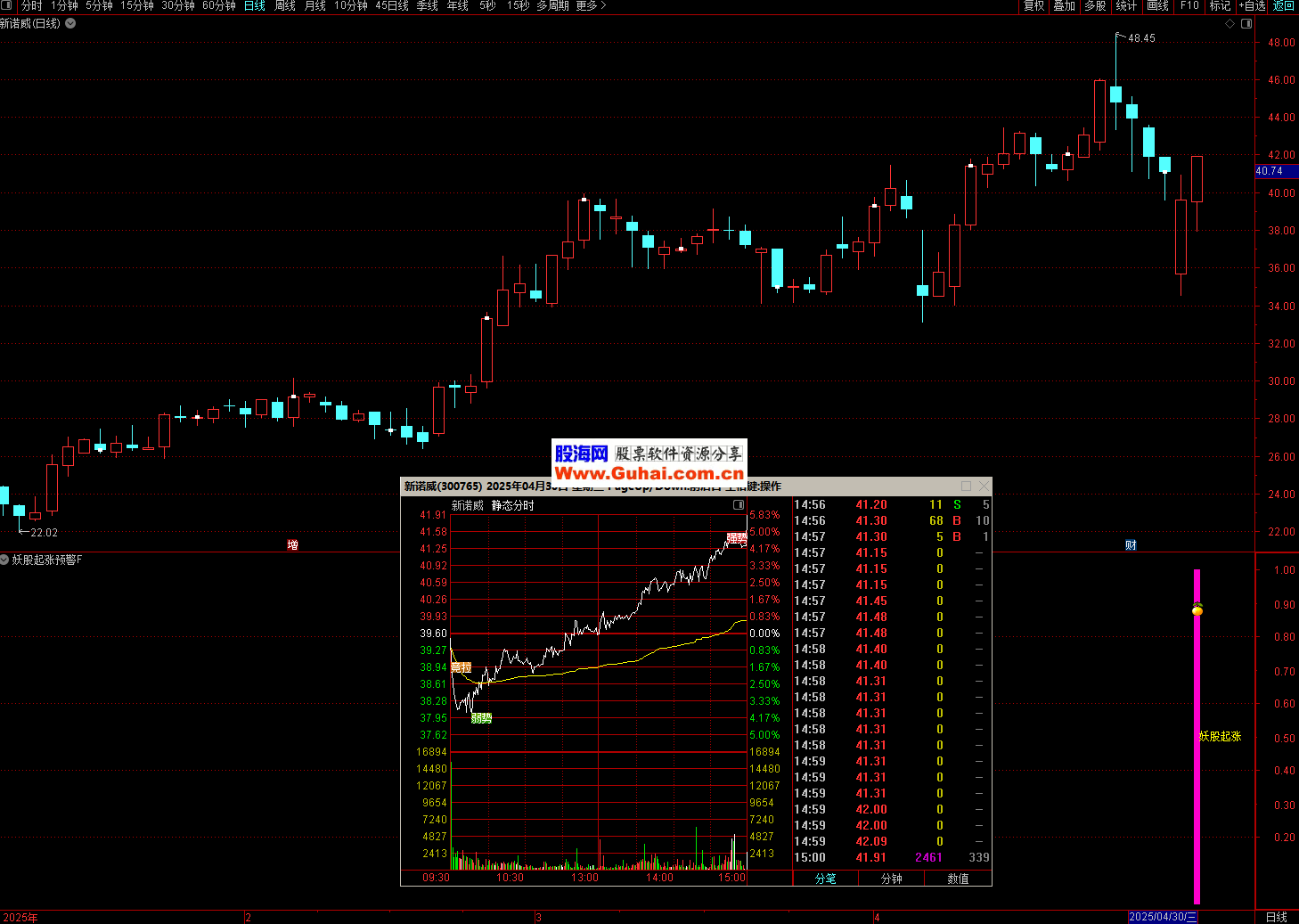
Task: Click the diamond icon above the chart
Action: click(x=1230, y=24)
